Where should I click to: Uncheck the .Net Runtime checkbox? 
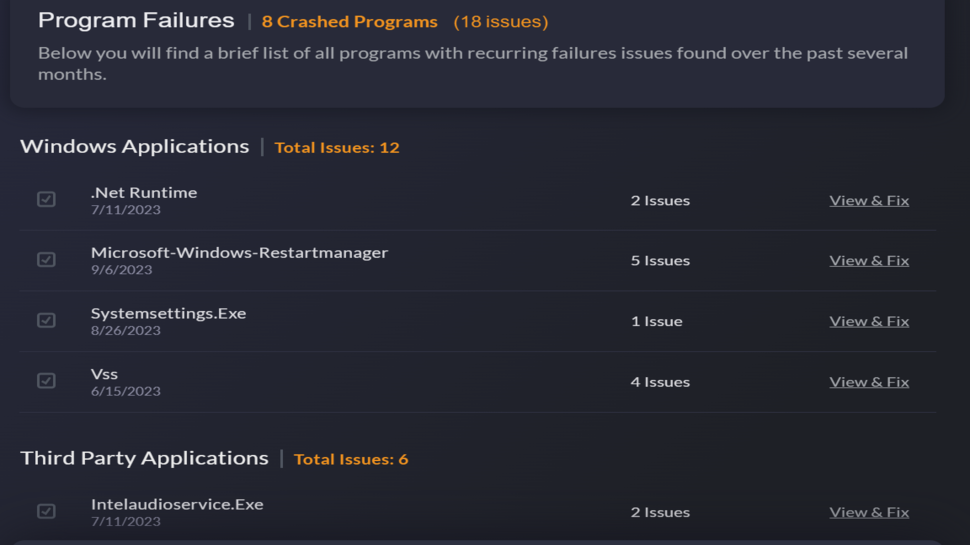click(x=46, y=199)
